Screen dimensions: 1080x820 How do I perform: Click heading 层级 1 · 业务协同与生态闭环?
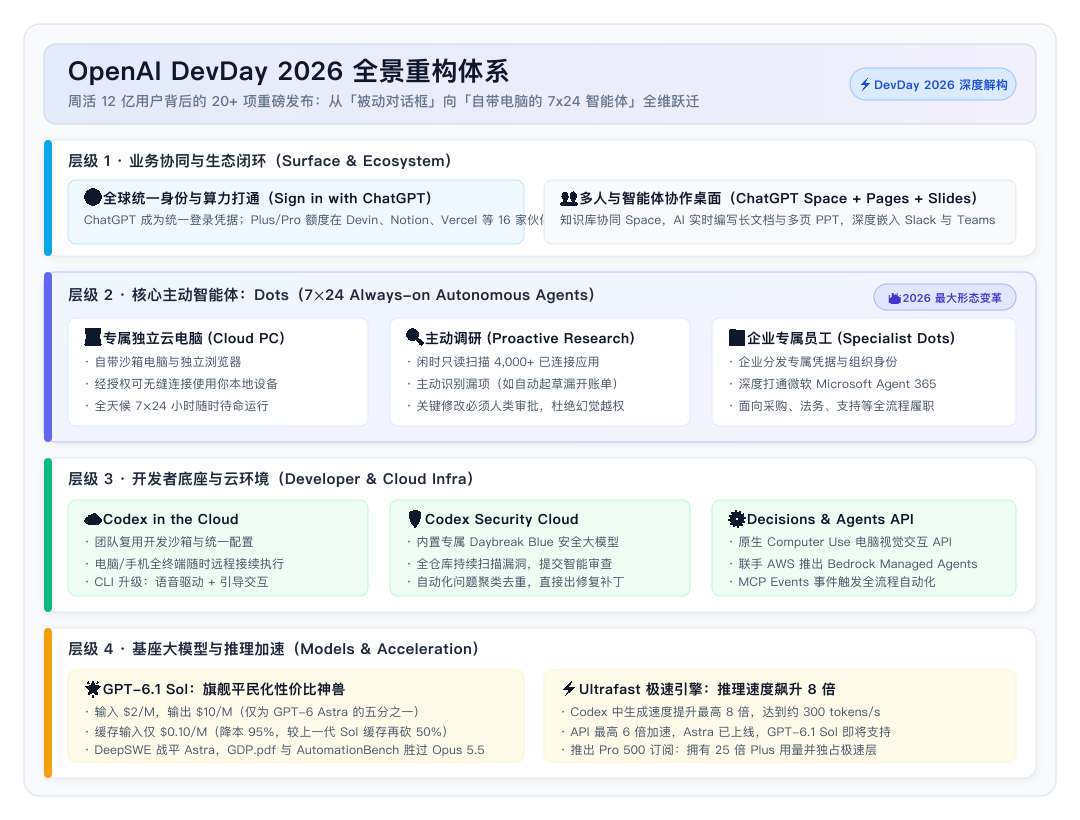coord(260,160)
